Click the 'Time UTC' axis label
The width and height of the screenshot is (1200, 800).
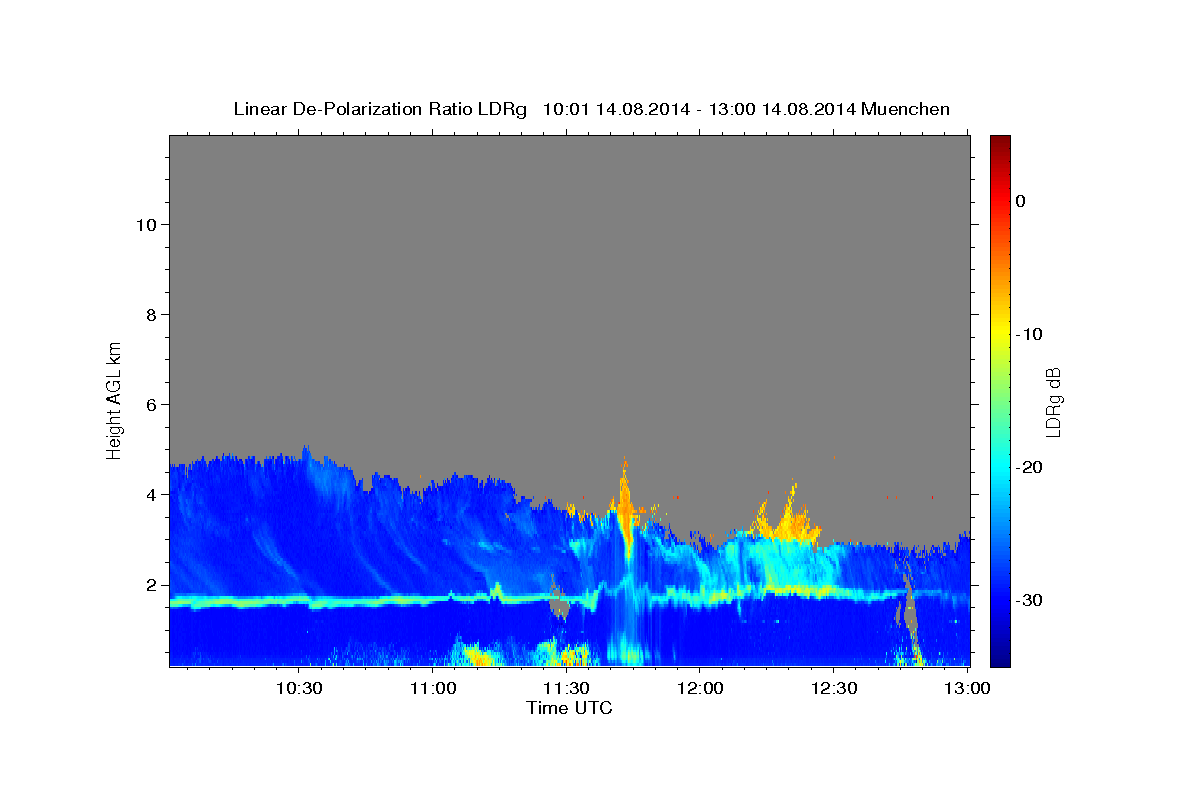(x=569, y=708)
